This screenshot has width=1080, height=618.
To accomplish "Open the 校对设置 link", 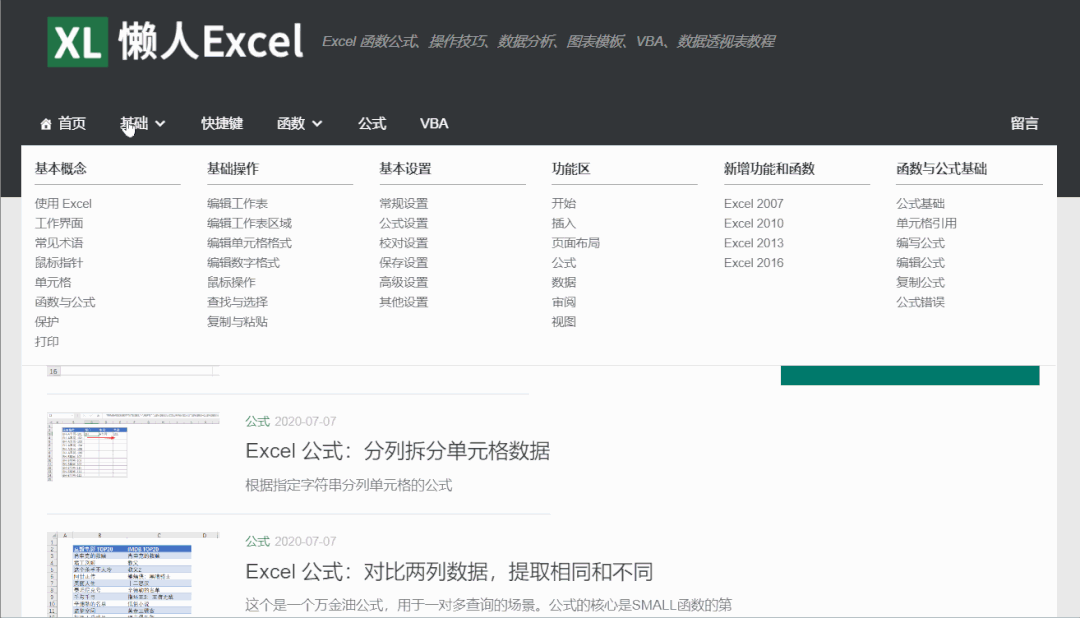I will (404, 243).
